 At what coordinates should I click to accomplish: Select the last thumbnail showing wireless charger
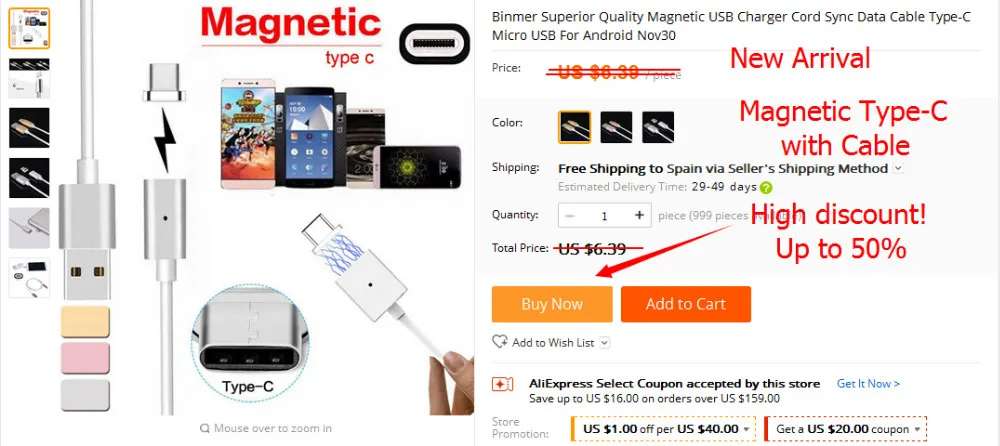click(x=29, y=278)
